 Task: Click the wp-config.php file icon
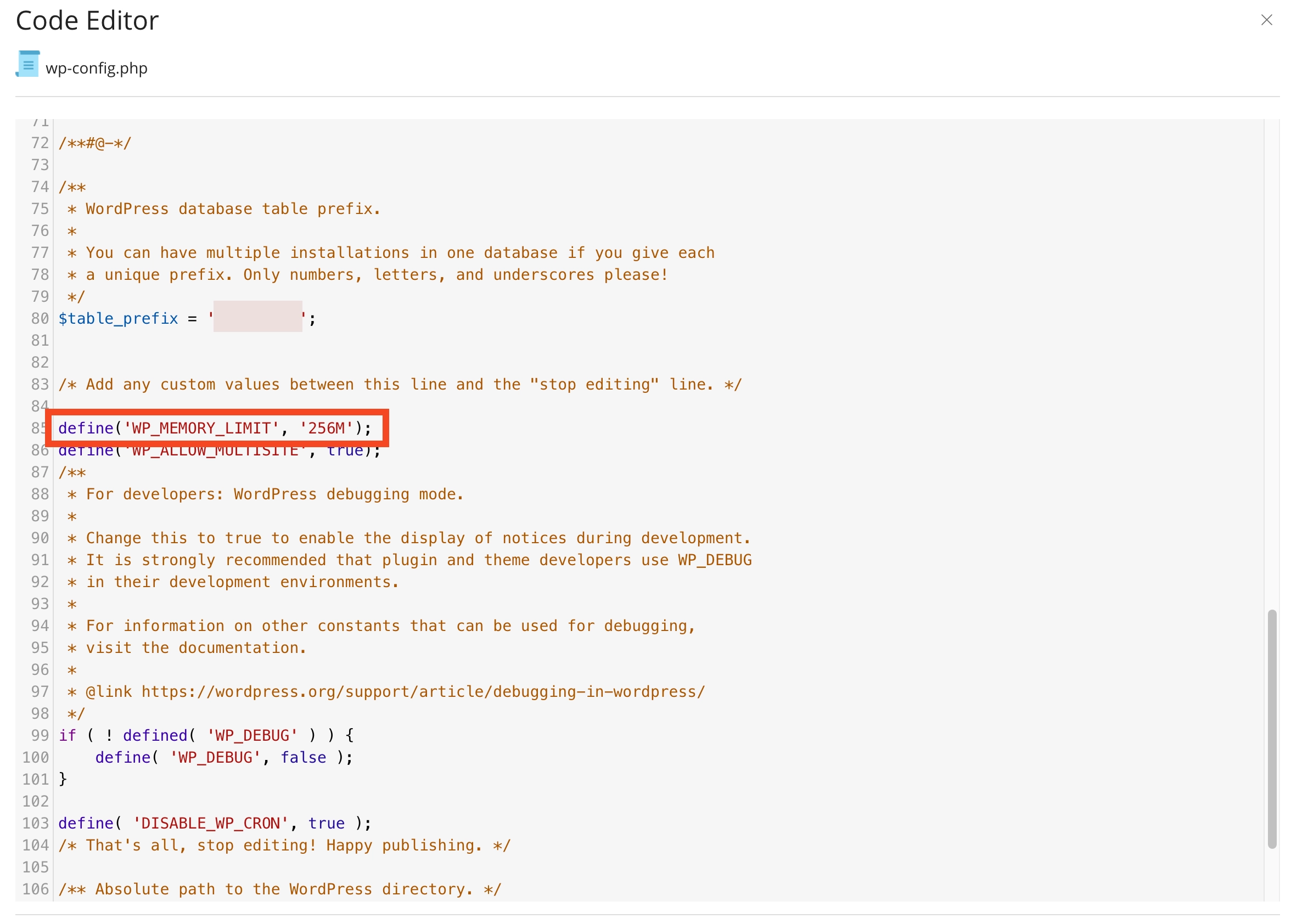point(28,64)
